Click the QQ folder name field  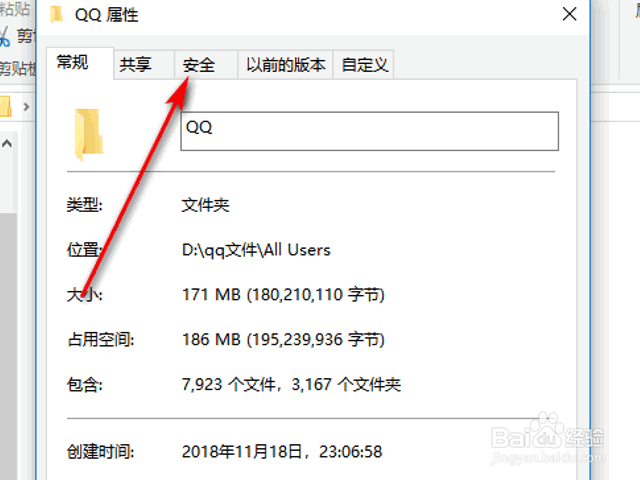[x=369, y=131]
